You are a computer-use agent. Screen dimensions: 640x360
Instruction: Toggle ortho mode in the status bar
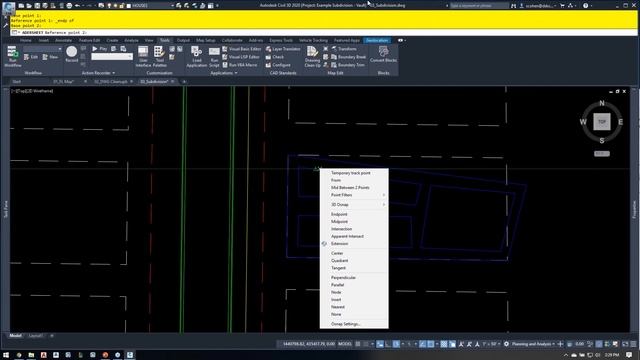tap(387, 344)
